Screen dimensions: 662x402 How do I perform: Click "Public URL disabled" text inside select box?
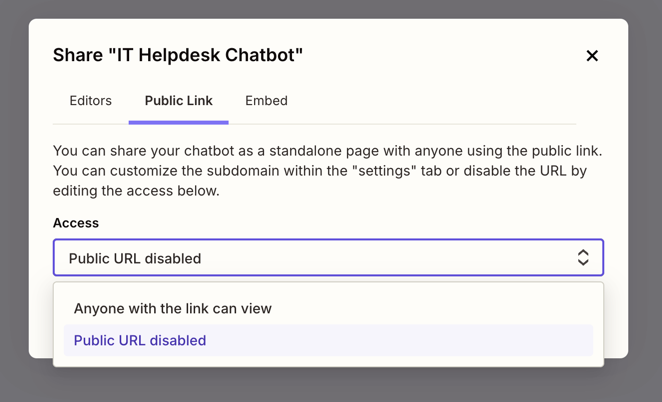tap(135, 259)
